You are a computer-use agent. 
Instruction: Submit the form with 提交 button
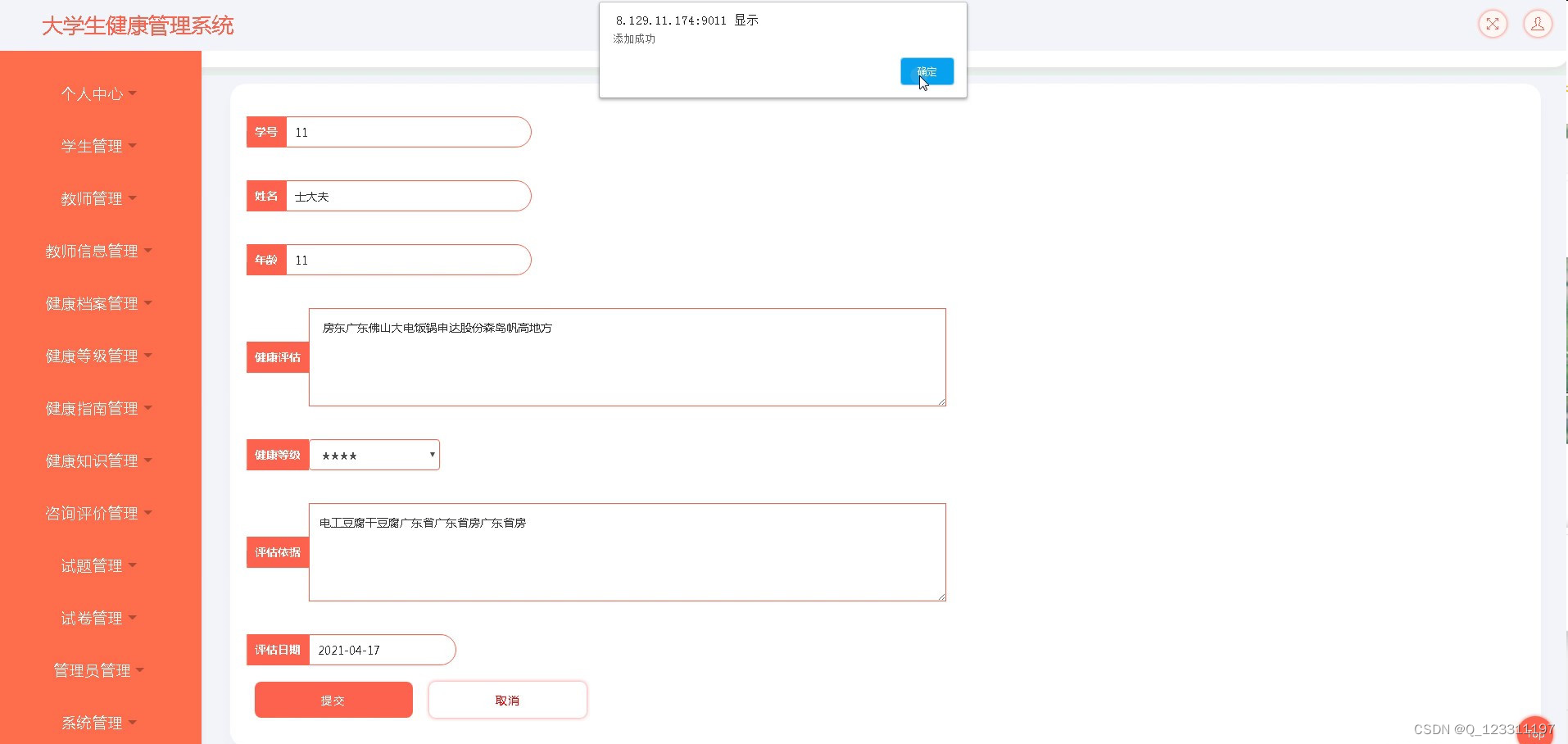(333, 700)
